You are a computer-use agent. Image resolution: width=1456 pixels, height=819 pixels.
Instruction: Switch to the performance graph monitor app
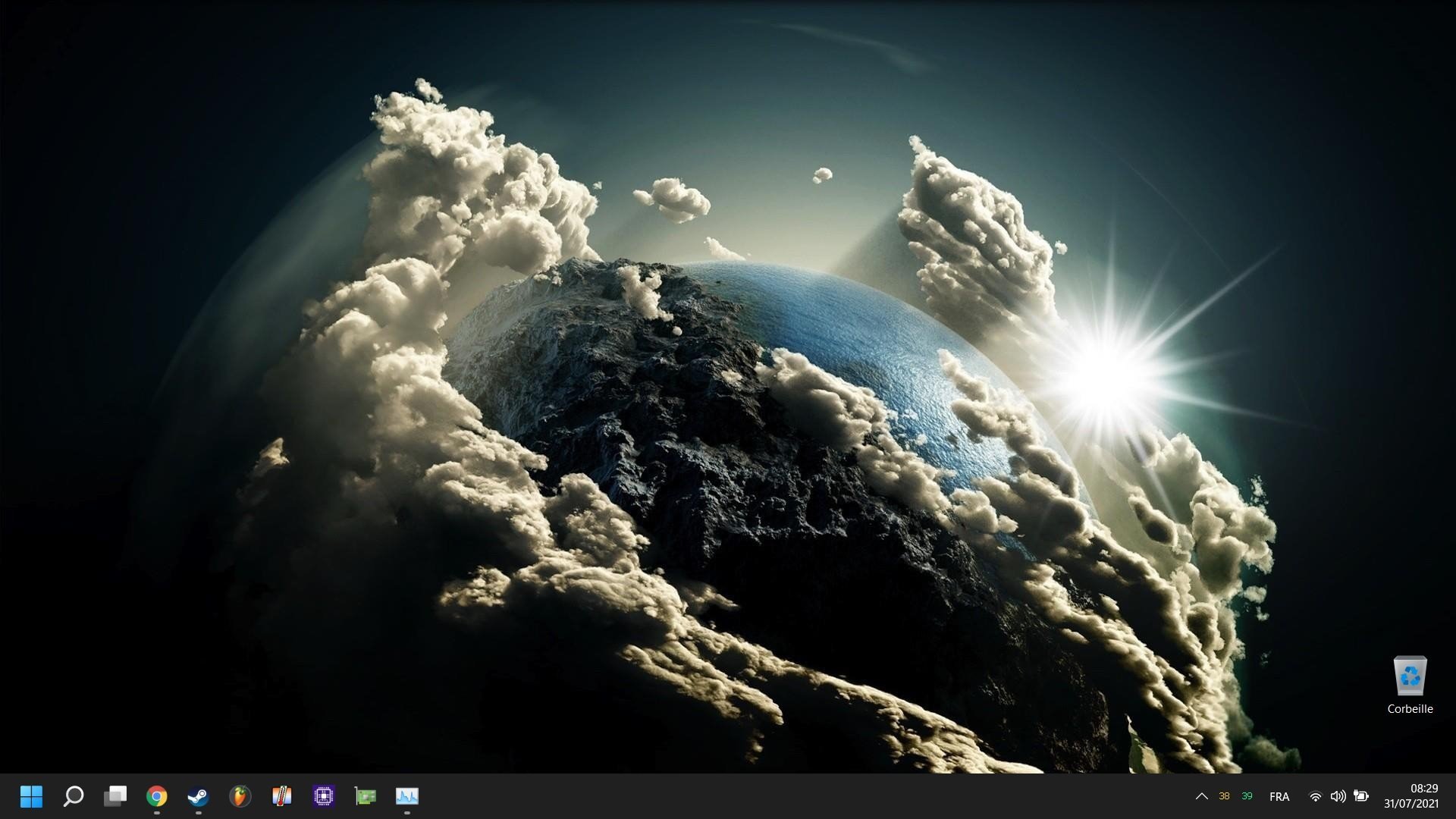click(407, 796)
